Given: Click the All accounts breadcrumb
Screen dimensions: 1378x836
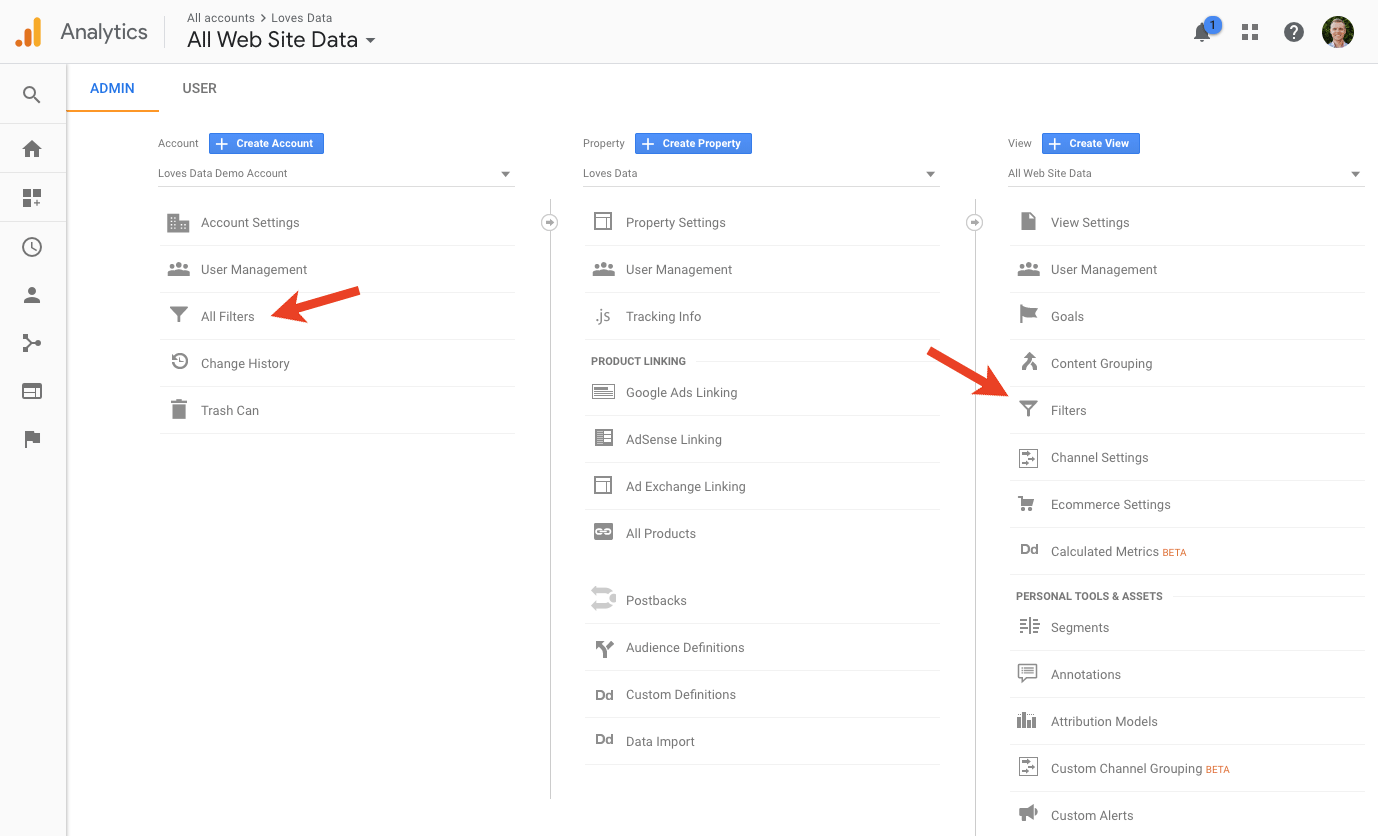Looking at the screenshot, I should coord(221,18).
